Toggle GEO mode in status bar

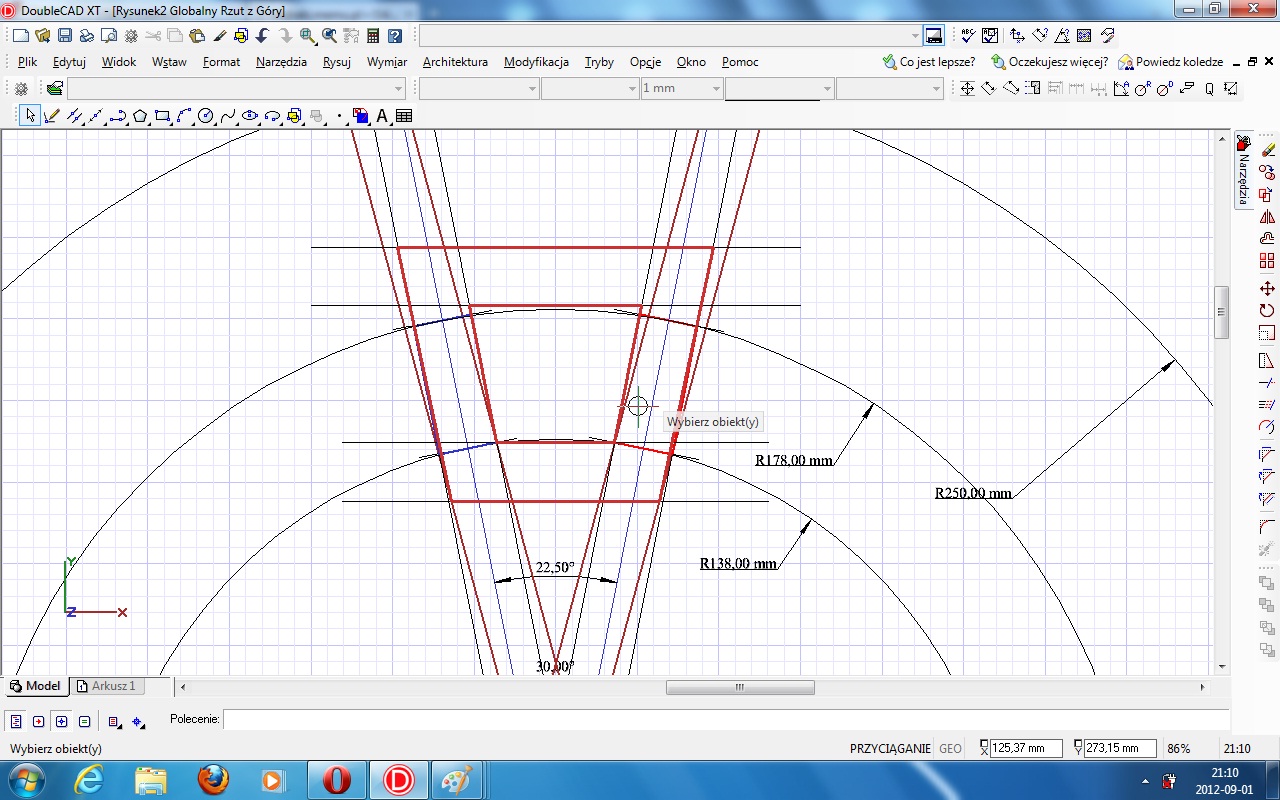(950, 748)
